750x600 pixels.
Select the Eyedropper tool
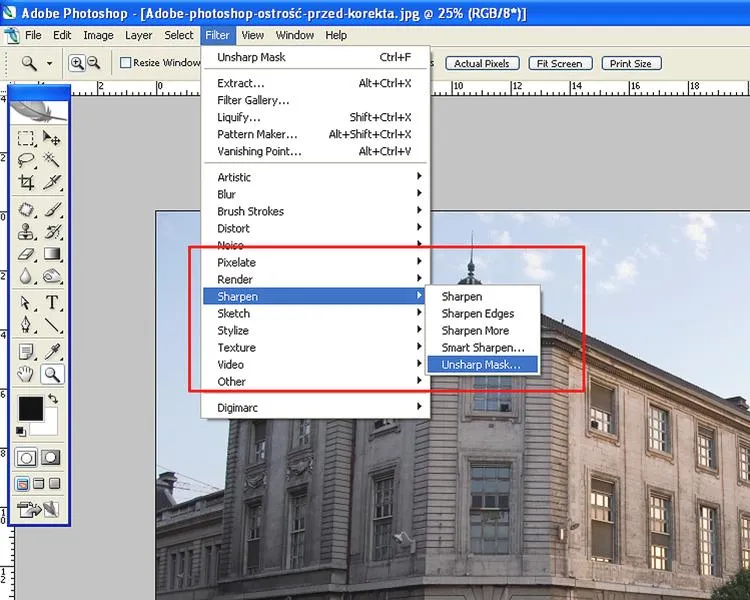click(52, 352)
